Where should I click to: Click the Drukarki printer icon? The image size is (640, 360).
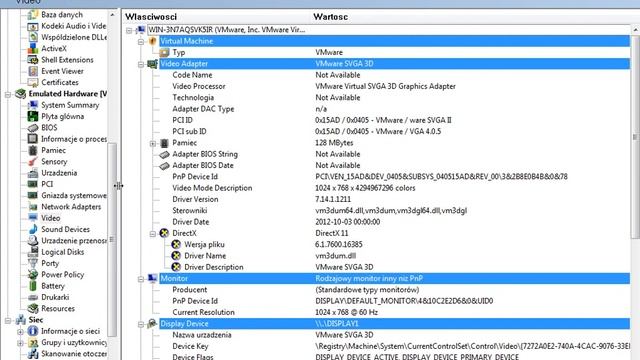click(x=33, y=297)
